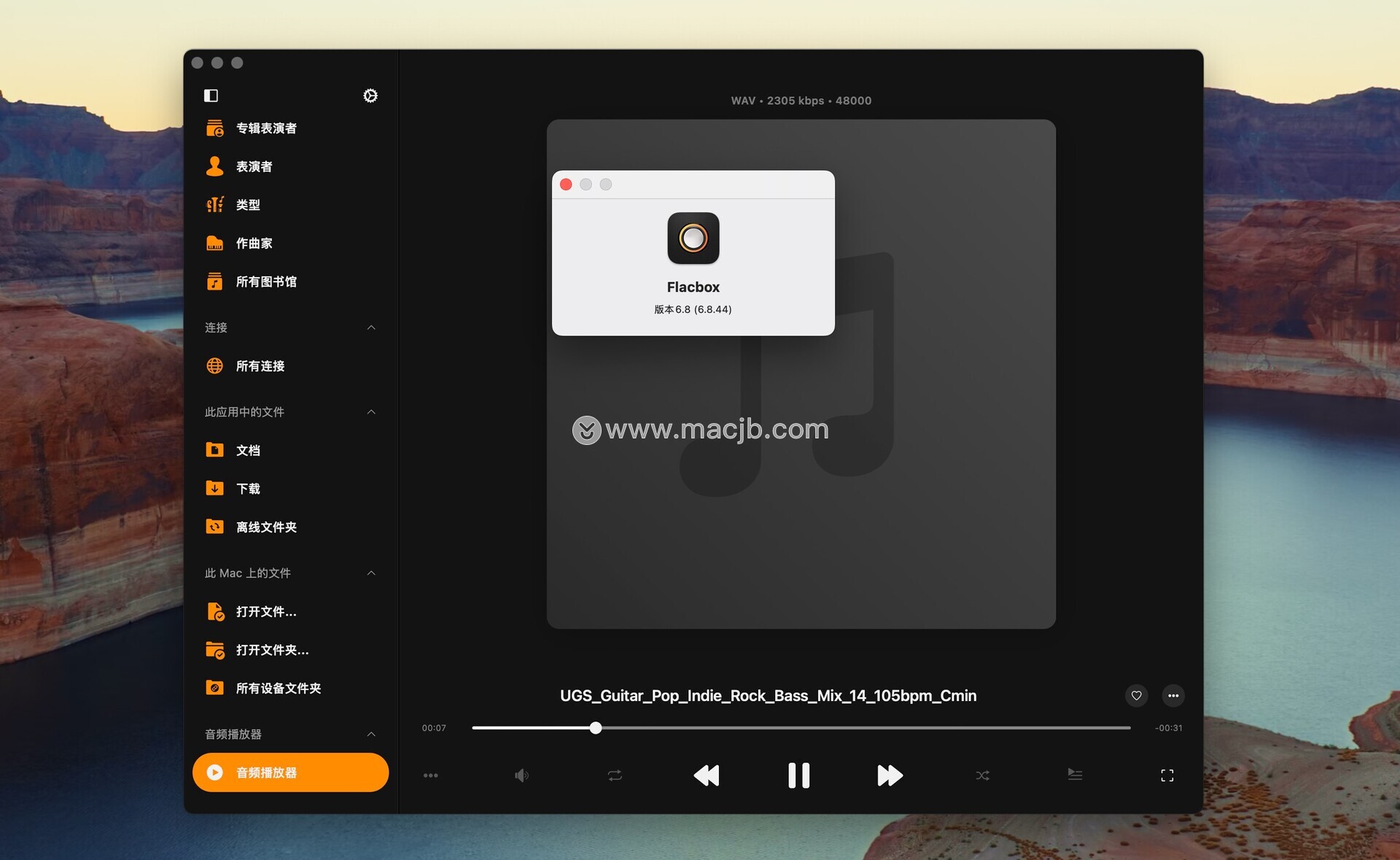Click the remaining time -00:31
Image resolution: width=1400 pixels, height=860 pixels.
[x=1168, y=728]
